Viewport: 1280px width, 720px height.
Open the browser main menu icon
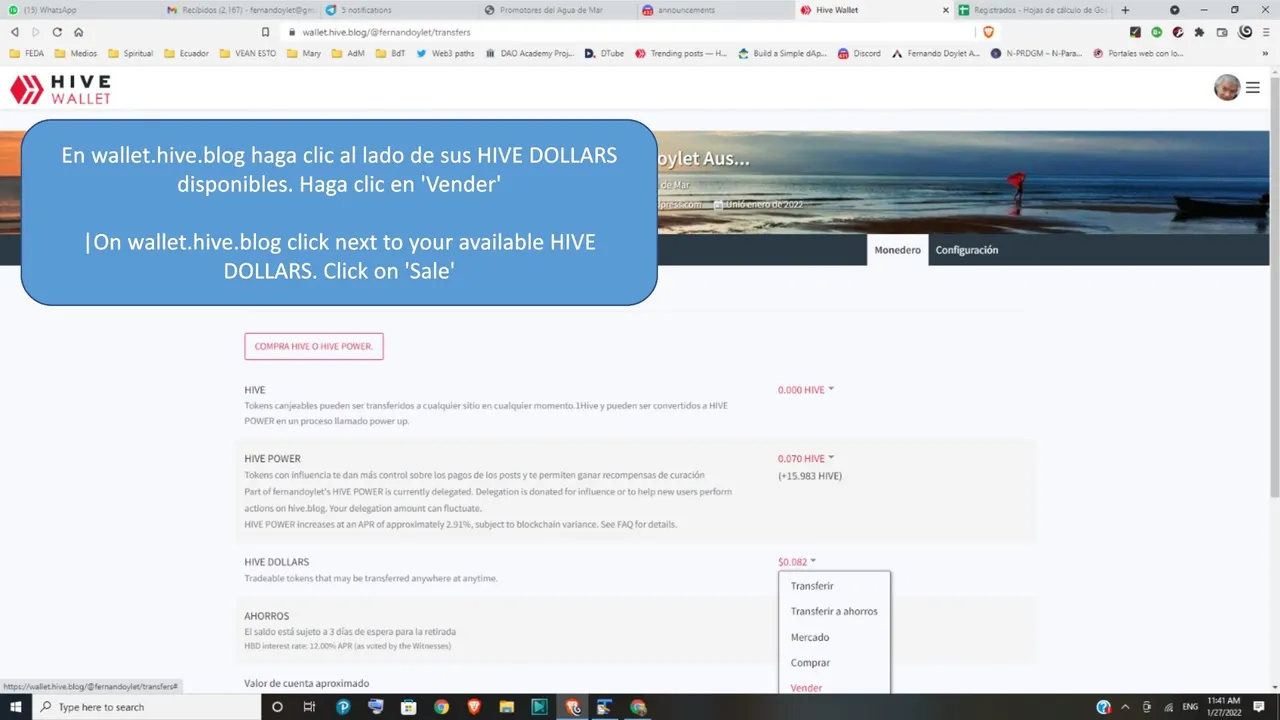pyautogui.click(x=1266, y=32)
